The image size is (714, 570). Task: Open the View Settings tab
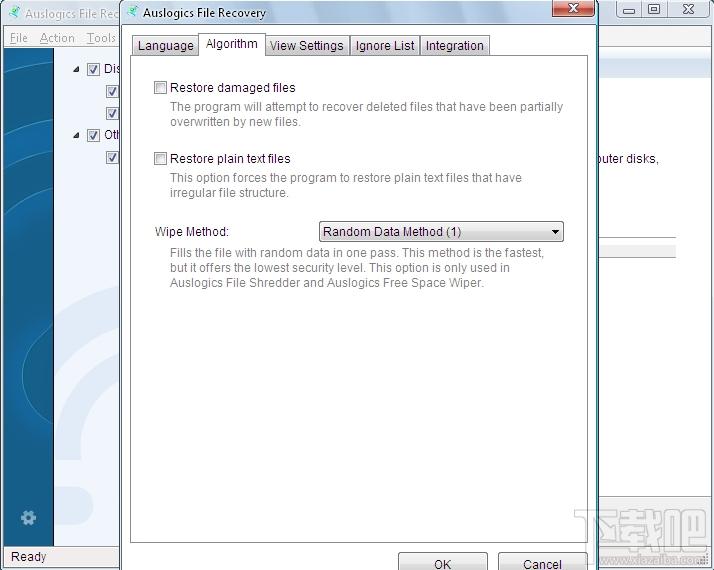point(307,46)
